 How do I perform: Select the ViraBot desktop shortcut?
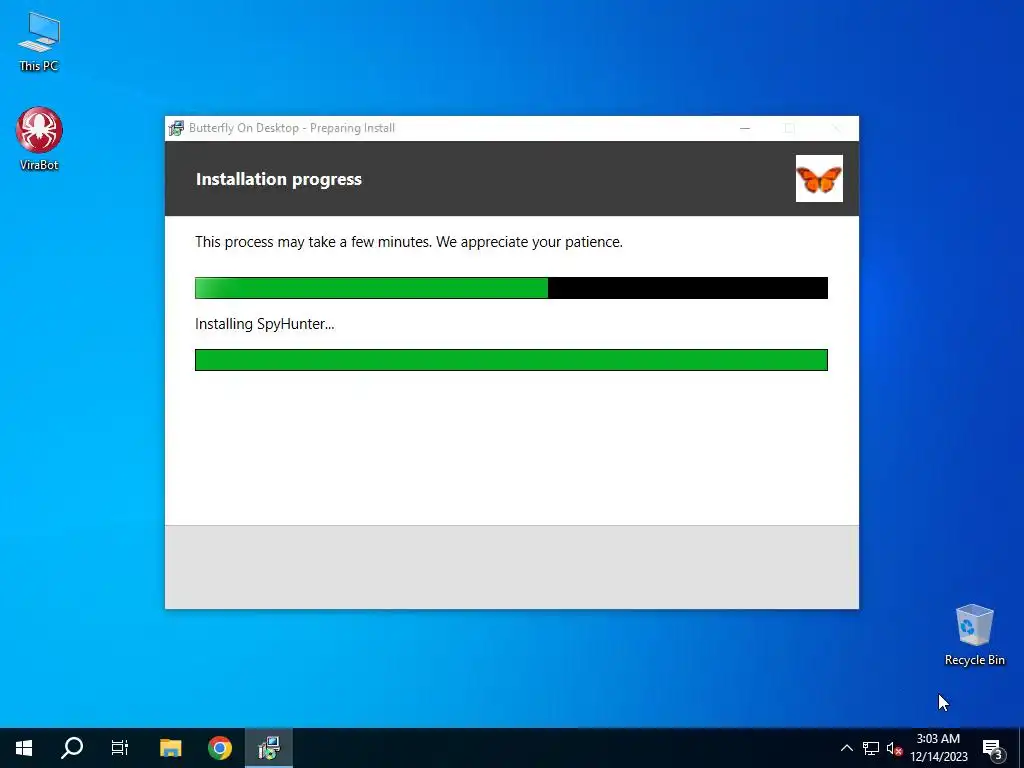[39, 138]
